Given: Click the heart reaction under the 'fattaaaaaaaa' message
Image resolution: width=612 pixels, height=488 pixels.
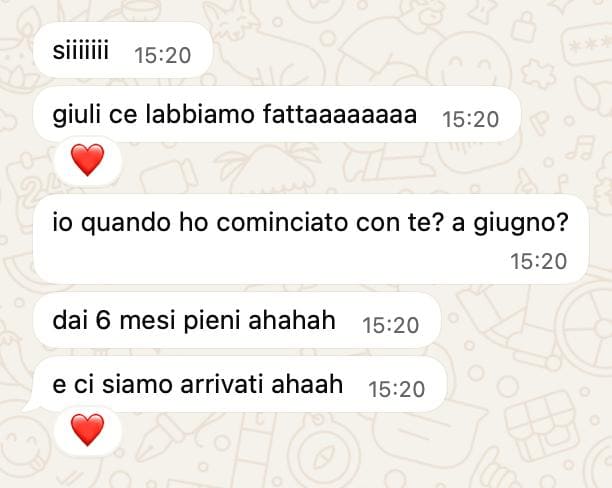Looking at the screenshot, I should [87, 160].
